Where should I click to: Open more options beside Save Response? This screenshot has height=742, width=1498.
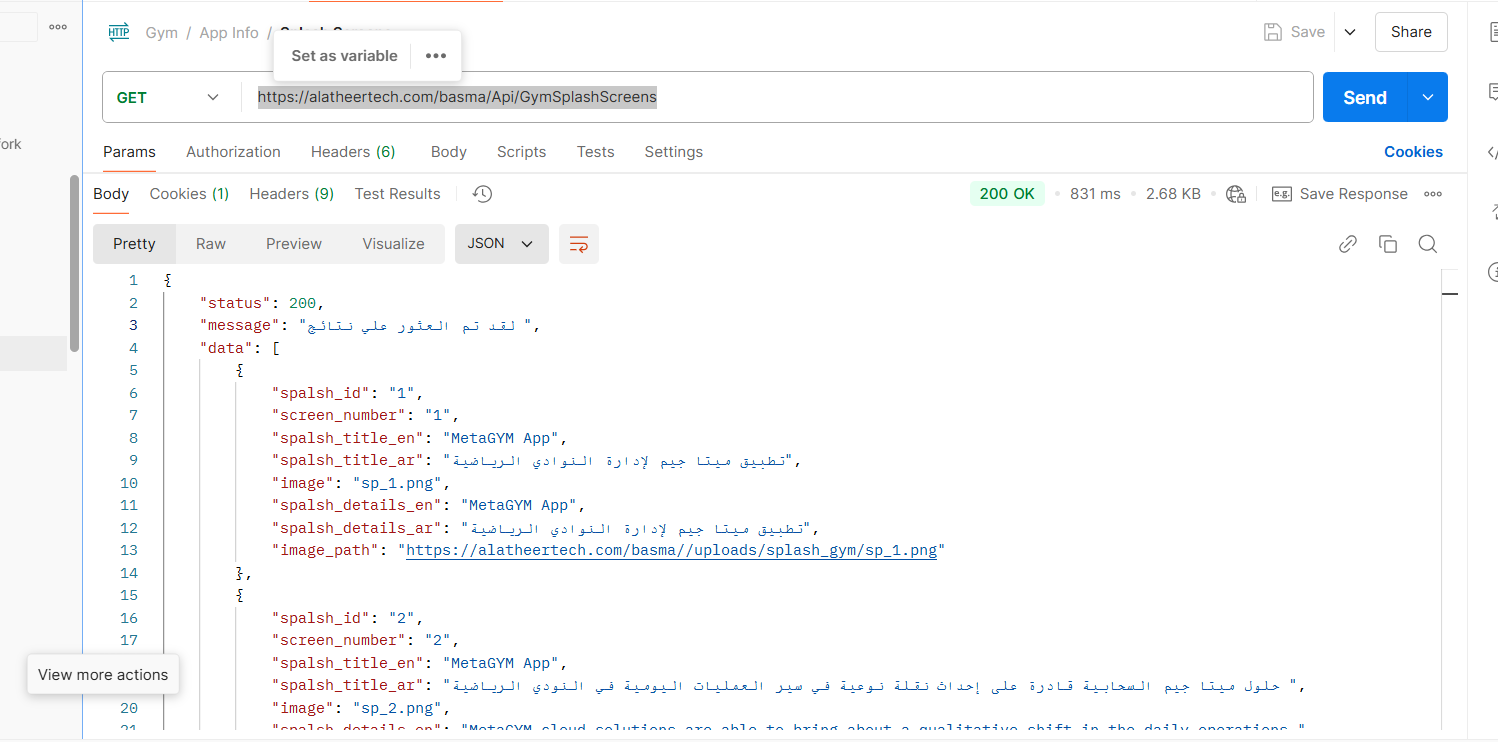1433,194
